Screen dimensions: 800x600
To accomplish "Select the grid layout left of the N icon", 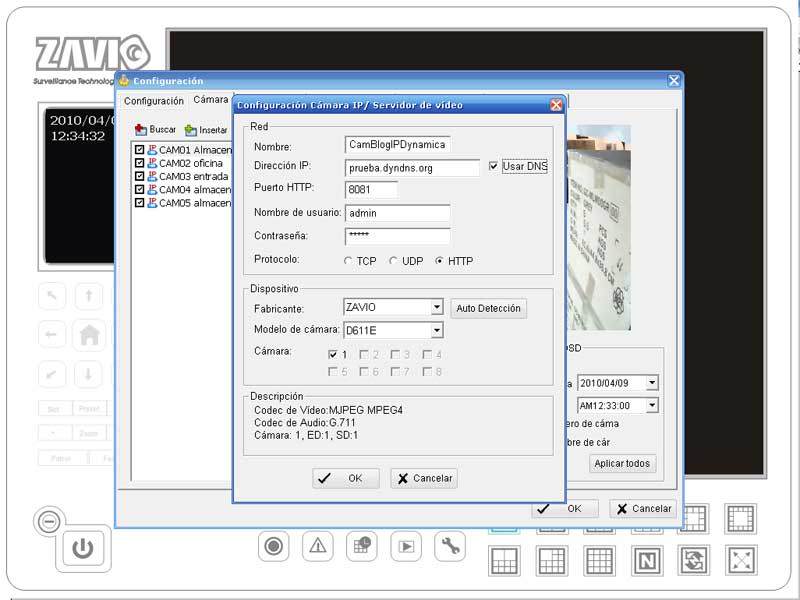I will 599,561.
